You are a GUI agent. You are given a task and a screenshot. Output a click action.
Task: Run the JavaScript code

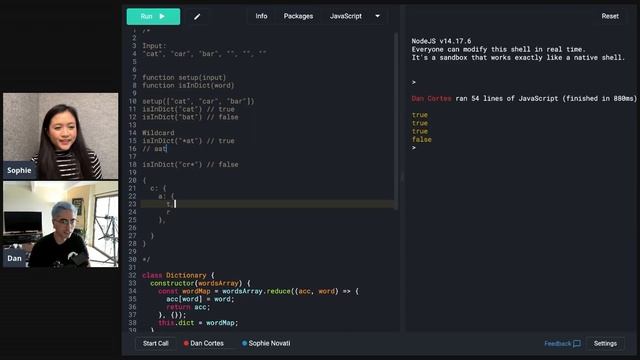coord(153,16)
